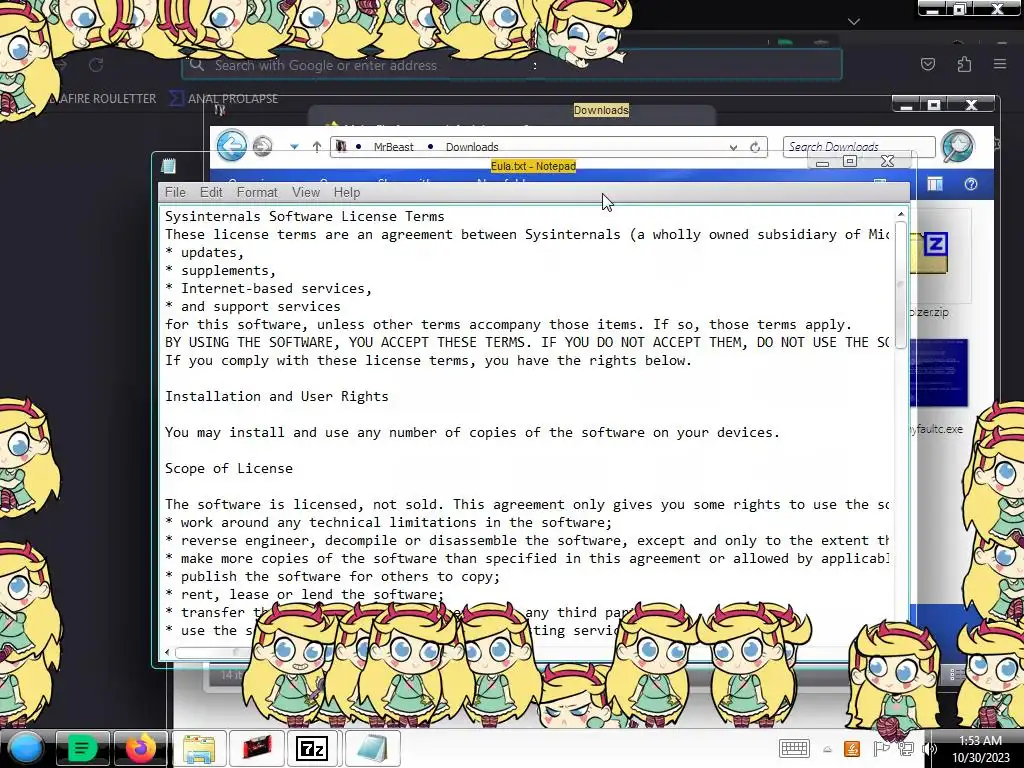
Task: Open the touch keyboard tray icon
Action: coord(794,748)
